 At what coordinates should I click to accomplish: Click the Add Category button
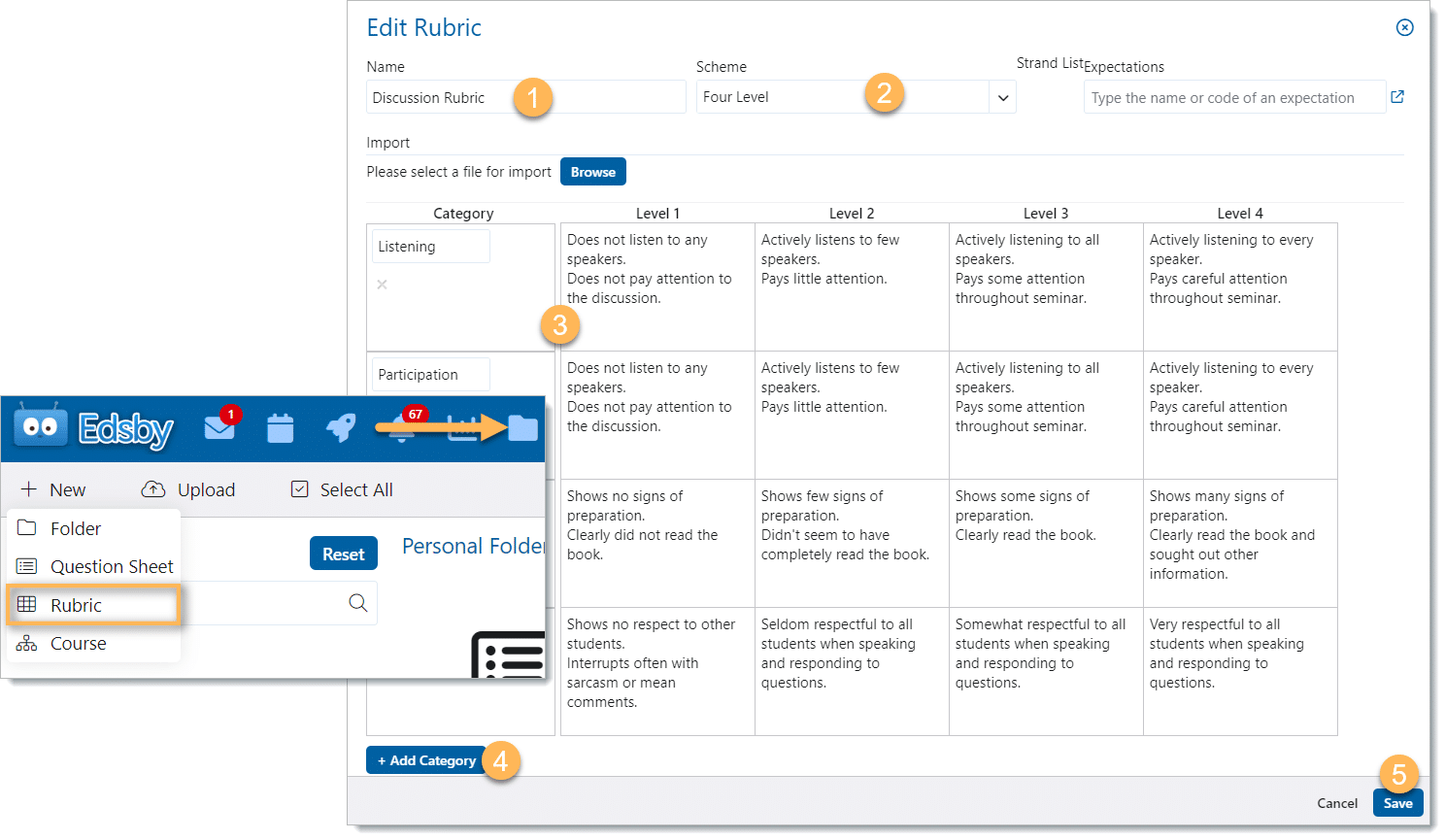(x=426, y=760)
